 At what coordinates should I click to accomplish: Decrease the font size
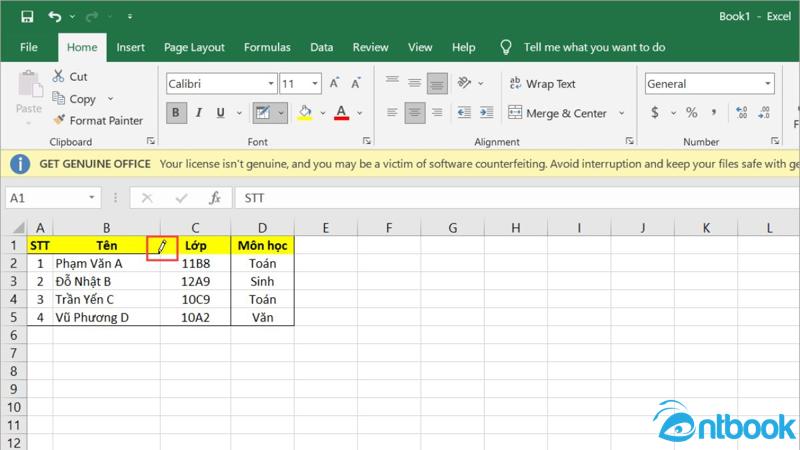356,83
